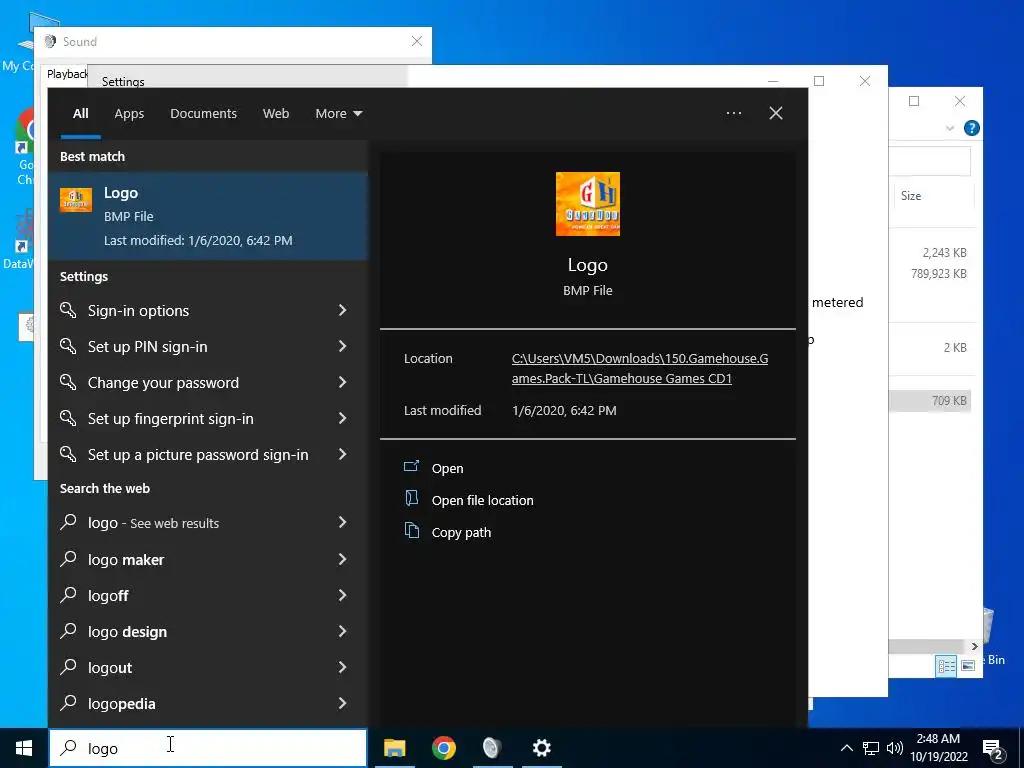Image resolution: width=1024 pixels, height=768 pixels.
Task: Open the Windows Start menu
Action: click(24, 748)
